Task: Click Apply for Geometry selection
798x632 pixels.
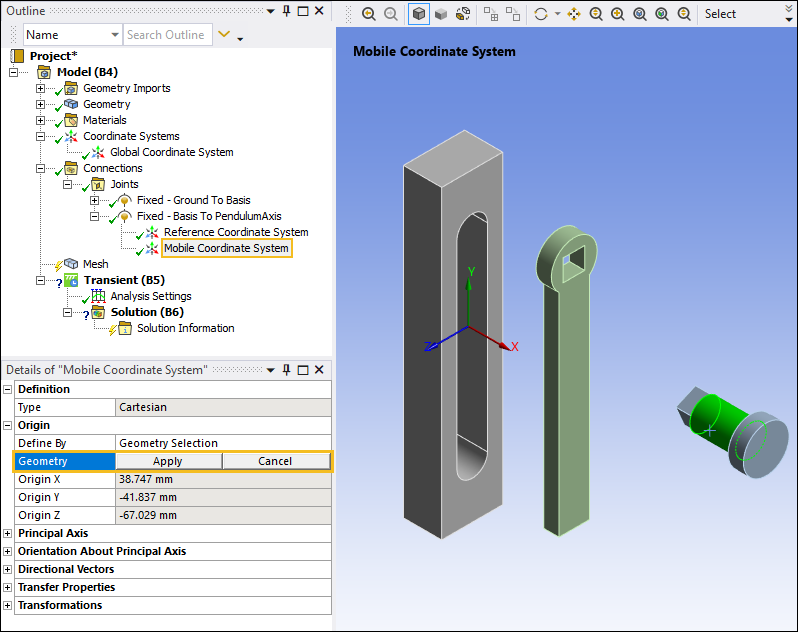Action: [168, 461]
